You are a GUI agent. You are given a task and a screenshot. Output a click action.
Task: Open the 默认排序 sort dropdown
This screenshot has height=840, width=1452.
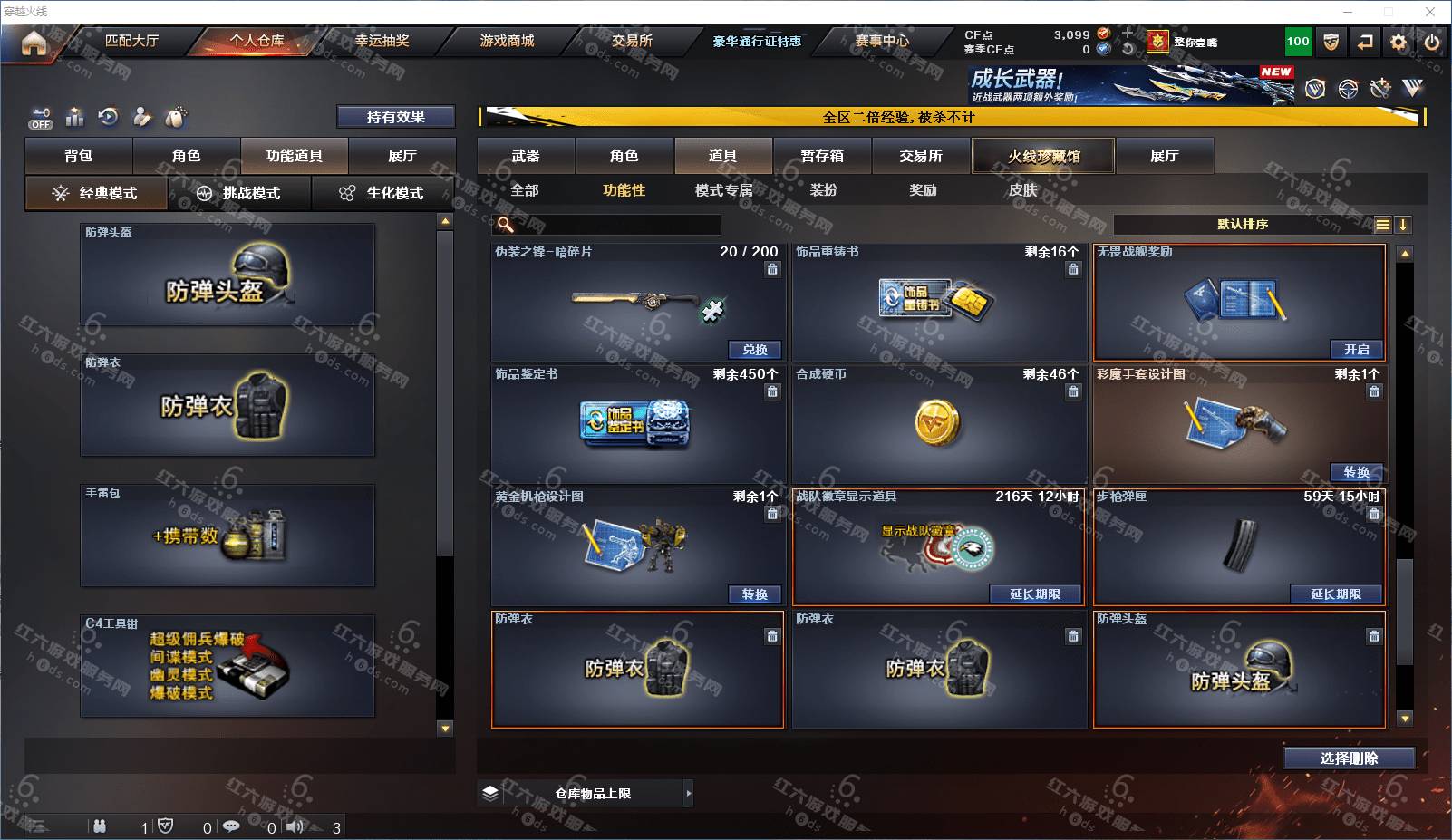[x=1243, y=225]
